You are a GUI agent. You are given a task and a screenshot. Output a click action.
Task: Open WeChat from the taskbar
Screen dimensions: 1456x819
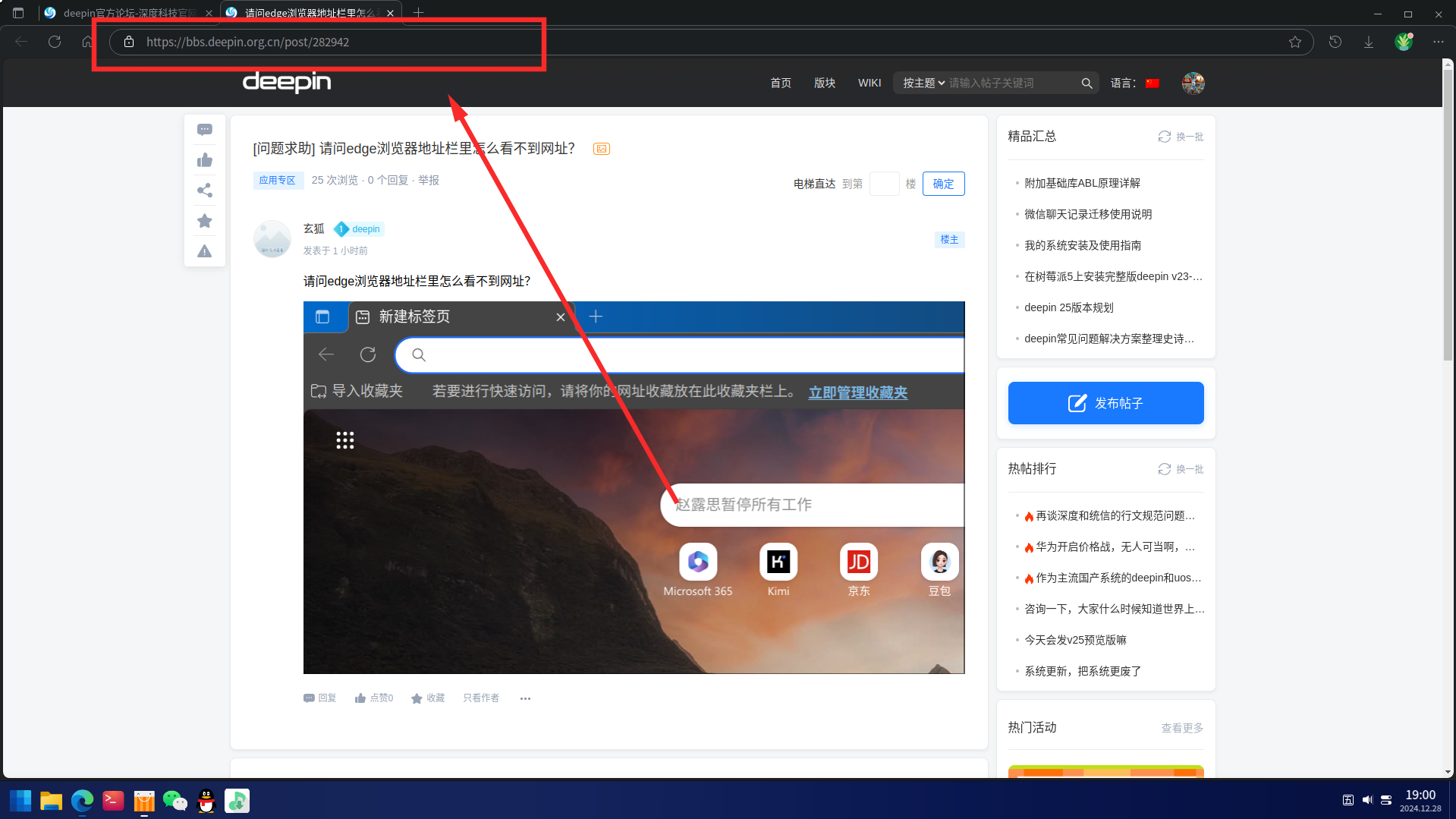175,801
